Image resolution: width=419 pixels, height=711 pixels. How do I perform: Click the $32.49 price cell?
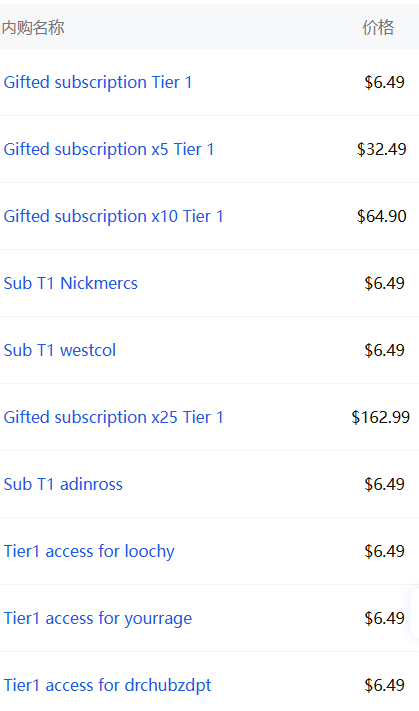pos(381,149)
